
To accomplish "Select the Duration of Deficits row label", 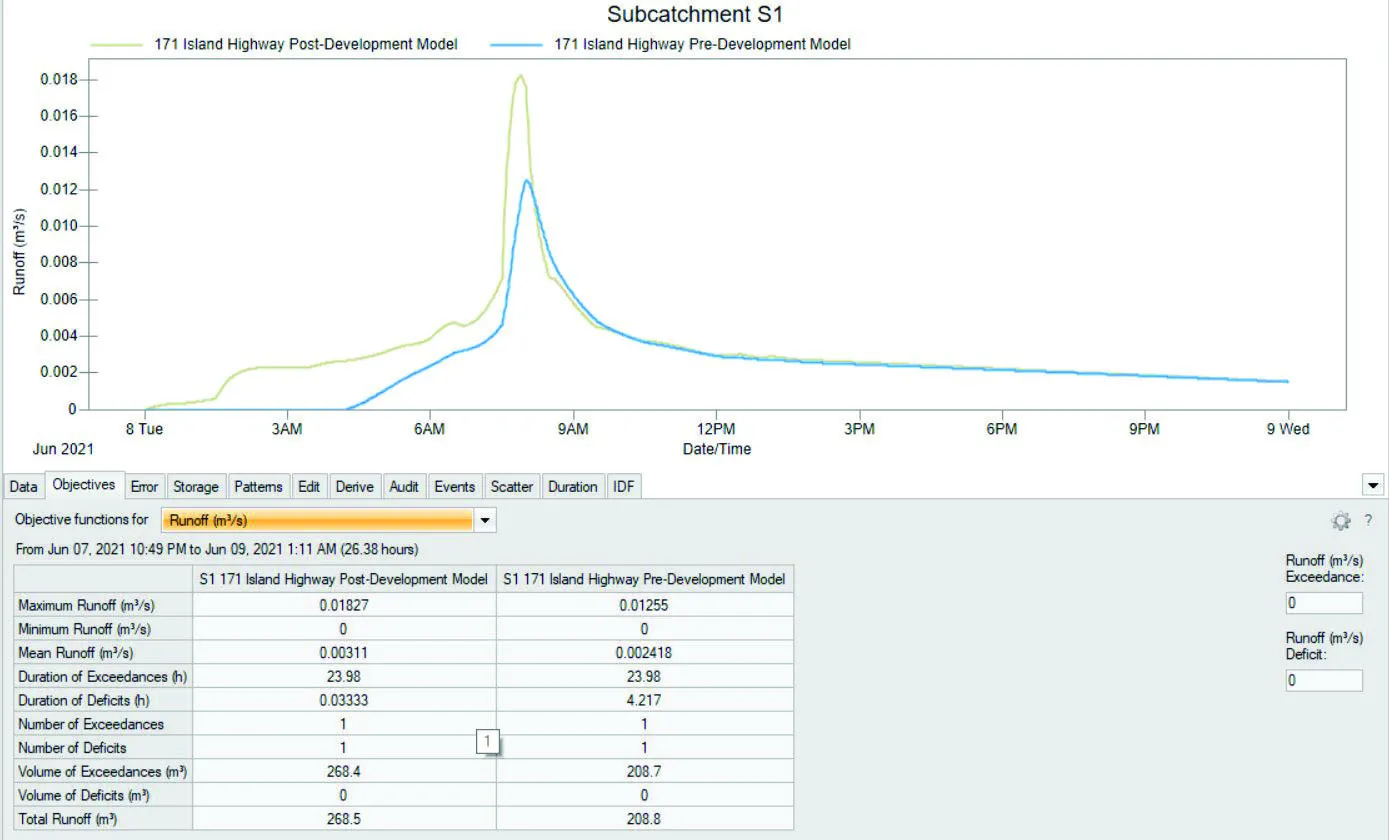I will point(102,700).
